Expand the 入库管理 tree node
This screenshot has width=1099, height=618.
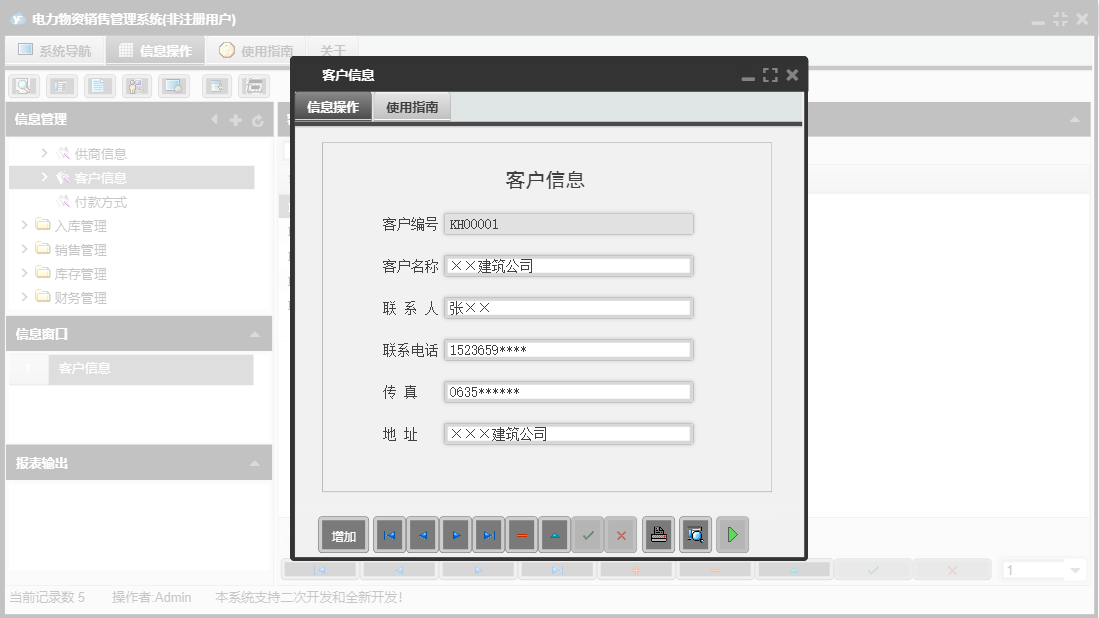tap(24, 225)
